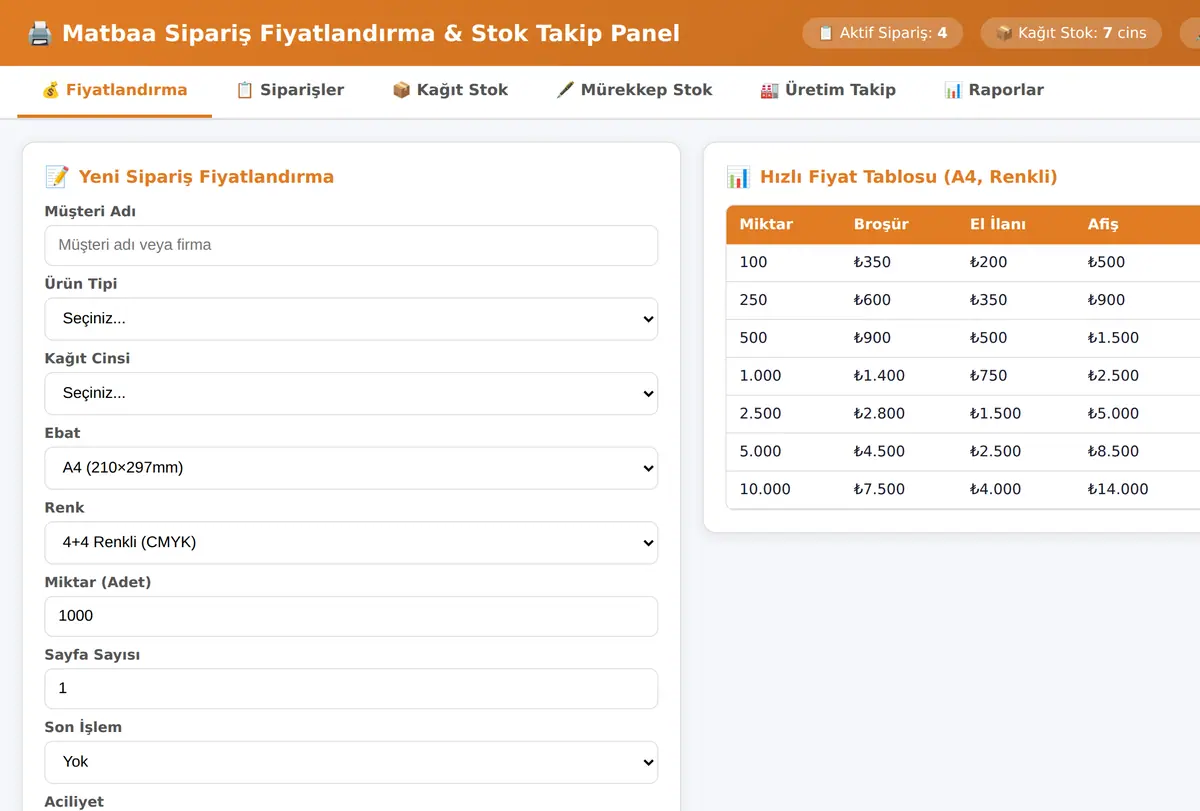Click the 100 quantity row cell
The height and width of the screenshot is (811, 1200).
753,262
